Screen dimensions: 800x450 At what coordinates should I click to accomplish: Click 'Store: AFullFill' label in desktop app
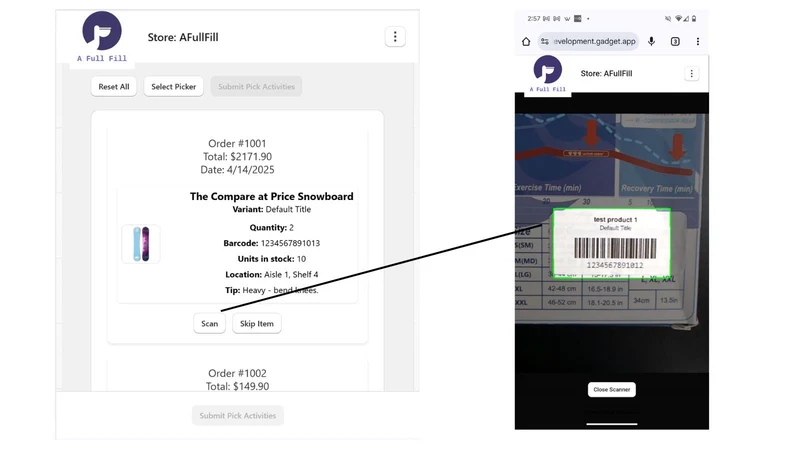click(183, 37)
